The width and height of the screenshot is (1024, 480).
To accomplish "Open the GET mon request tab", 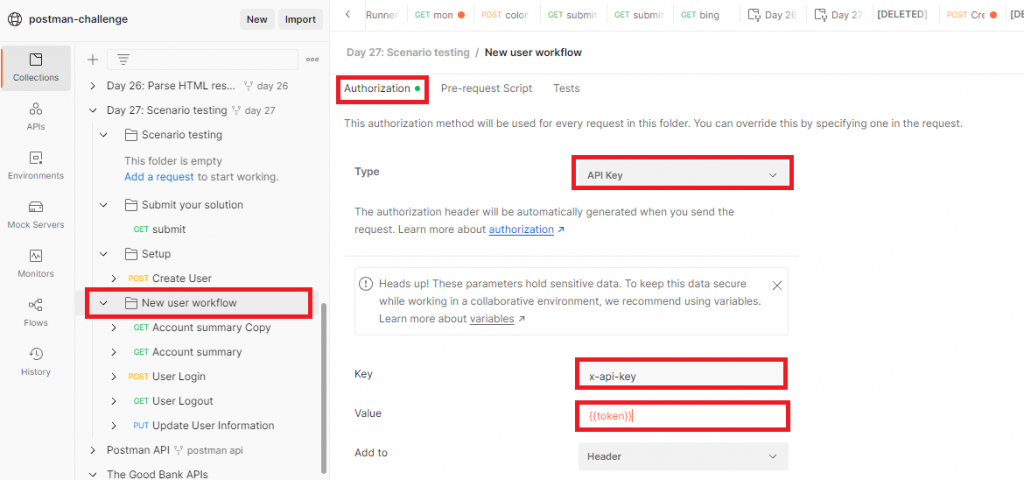I will [x=440, y=14].
